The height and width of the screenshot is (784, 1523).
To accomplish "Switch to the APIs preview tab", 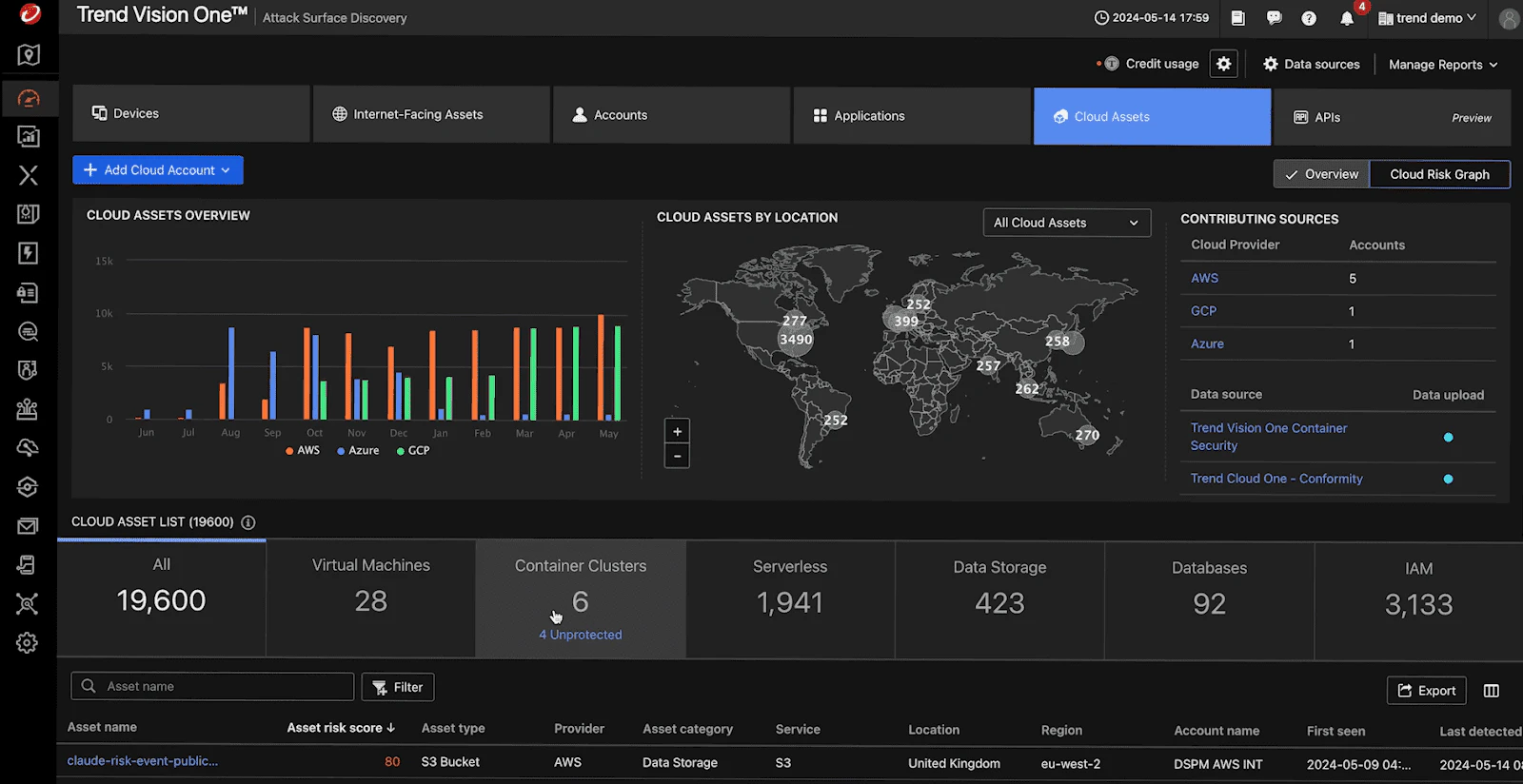I will coord(1393,117).
